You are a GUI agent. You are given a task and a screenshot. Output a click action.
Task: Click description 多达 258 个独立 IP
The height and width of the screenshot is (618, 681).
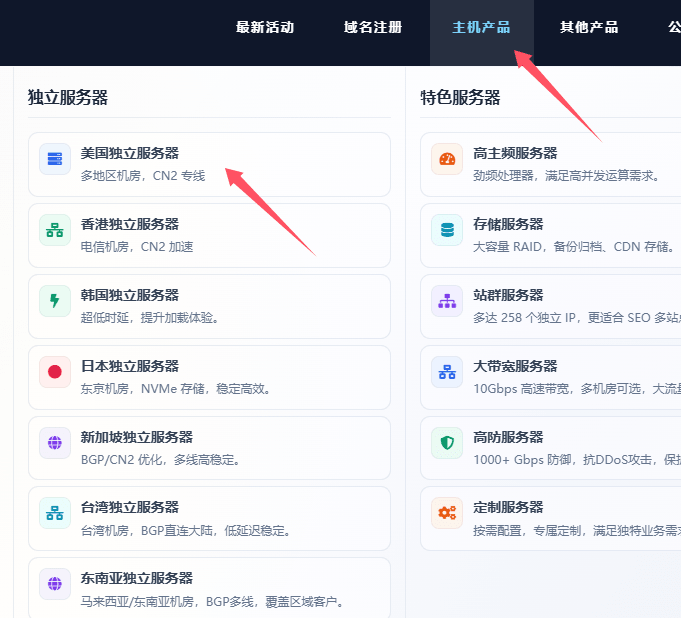(524, 317)
